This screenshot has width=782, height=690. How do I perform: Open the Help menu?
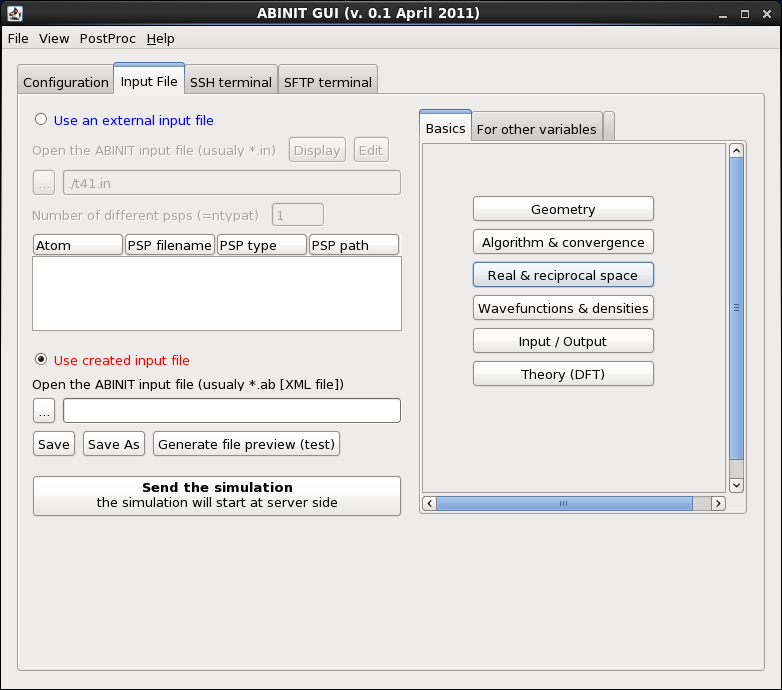161,38
